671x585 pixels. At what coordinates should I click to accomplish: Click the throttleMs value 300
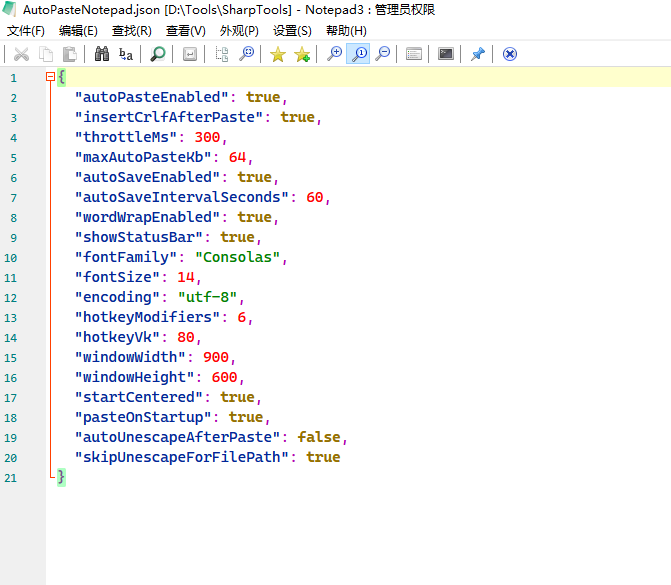tap(207, 137)
